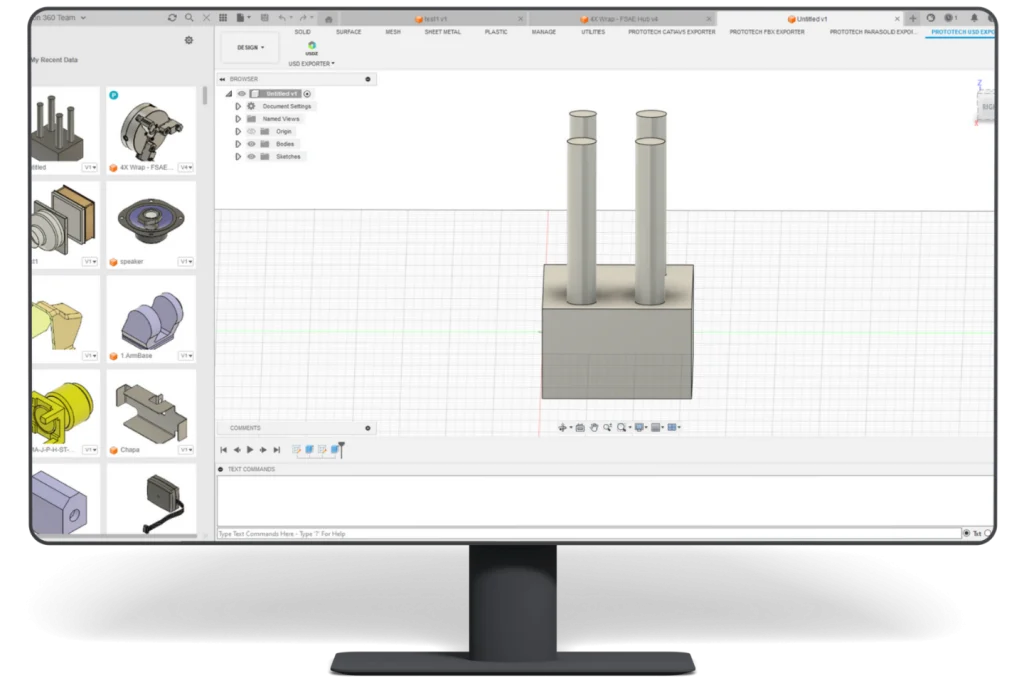Expand Document Settings in the browser
The width and height of the screenshot is (1024, 683).
coord(238,106)
